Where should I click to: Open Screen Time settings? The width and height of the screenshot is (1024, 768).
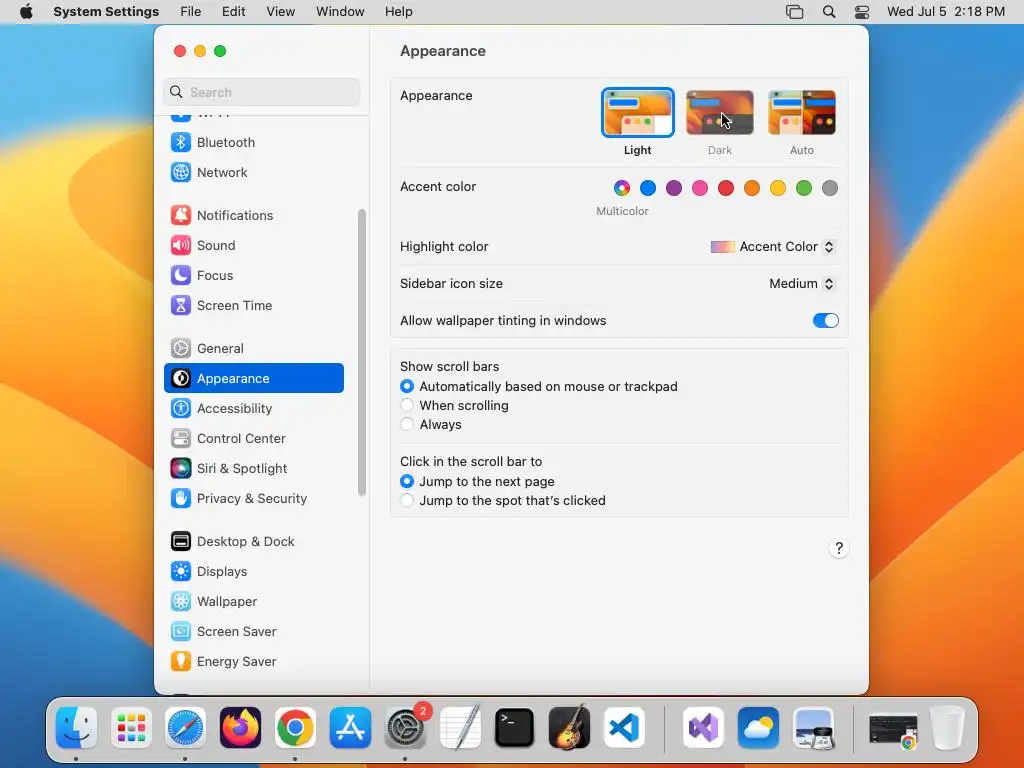click(x=253, y=306)
